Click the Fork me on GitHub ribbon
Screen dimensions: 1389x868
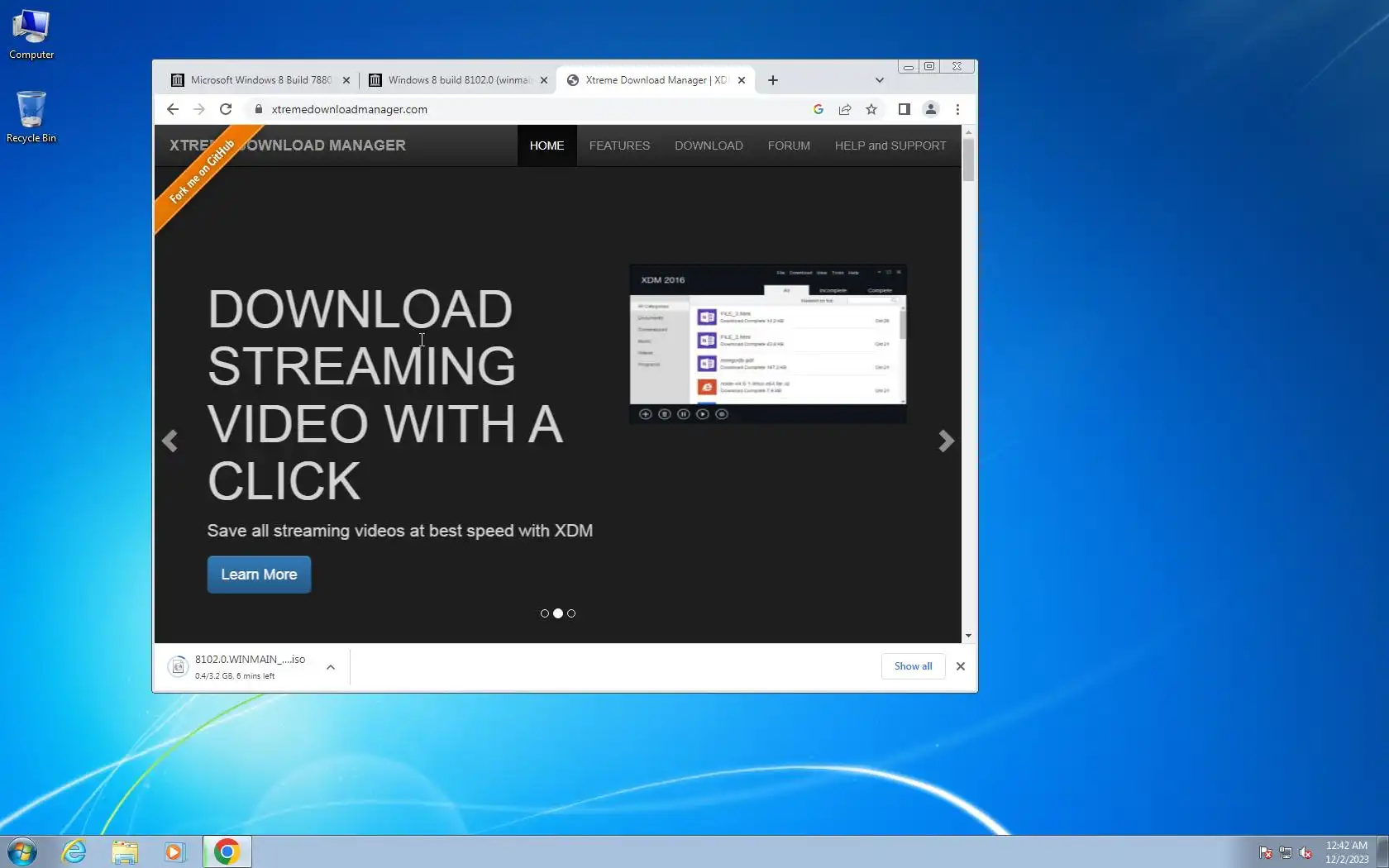[x=203, y=172]
